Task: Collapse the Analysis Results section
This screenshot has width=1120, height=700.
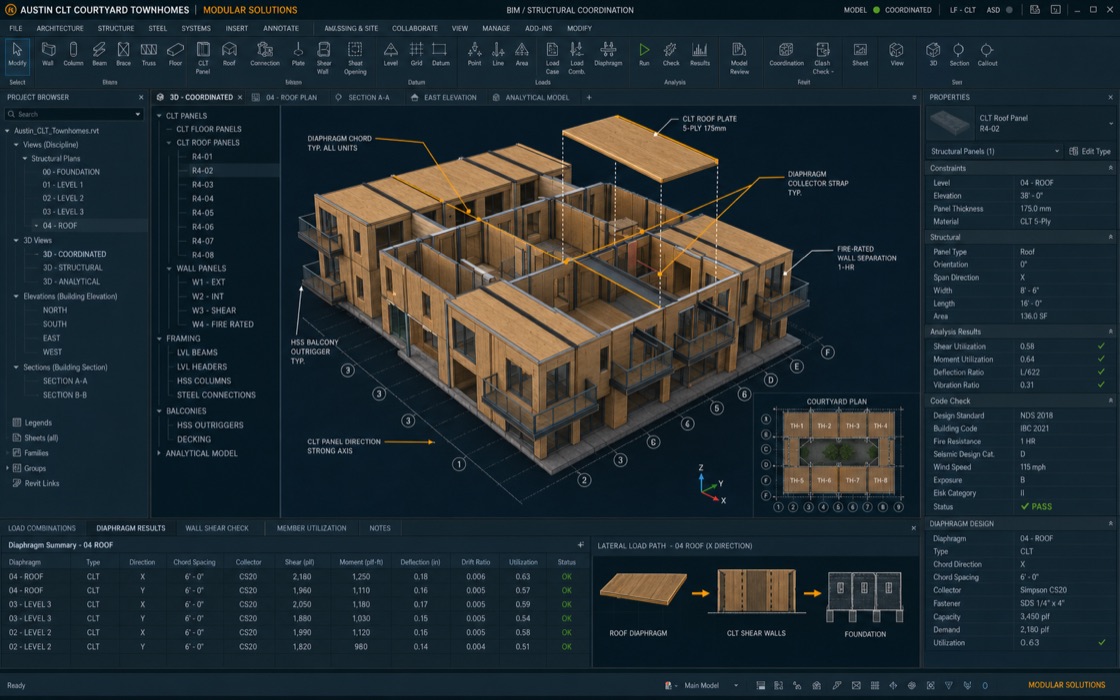Action: point(1110,331)
